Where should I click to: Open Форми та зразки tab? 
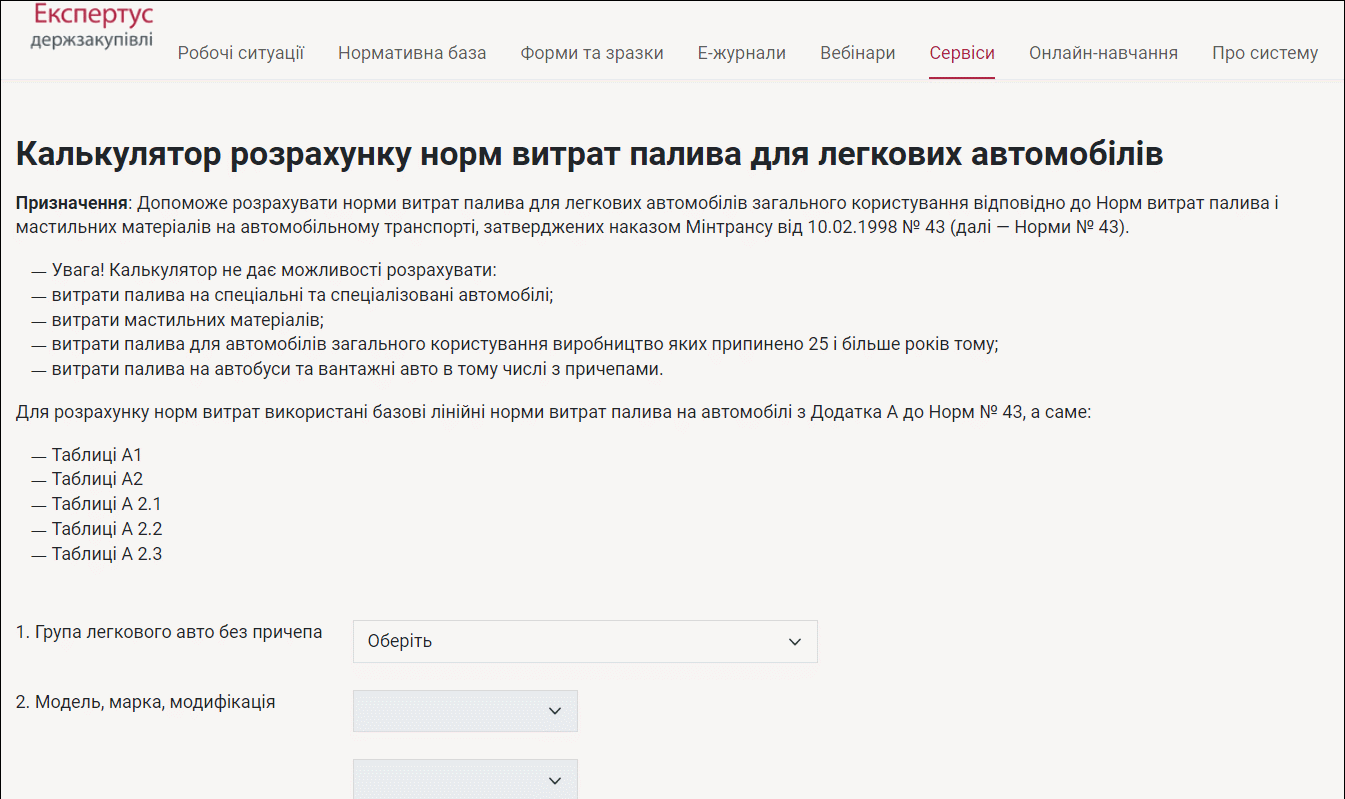point(592,53)
